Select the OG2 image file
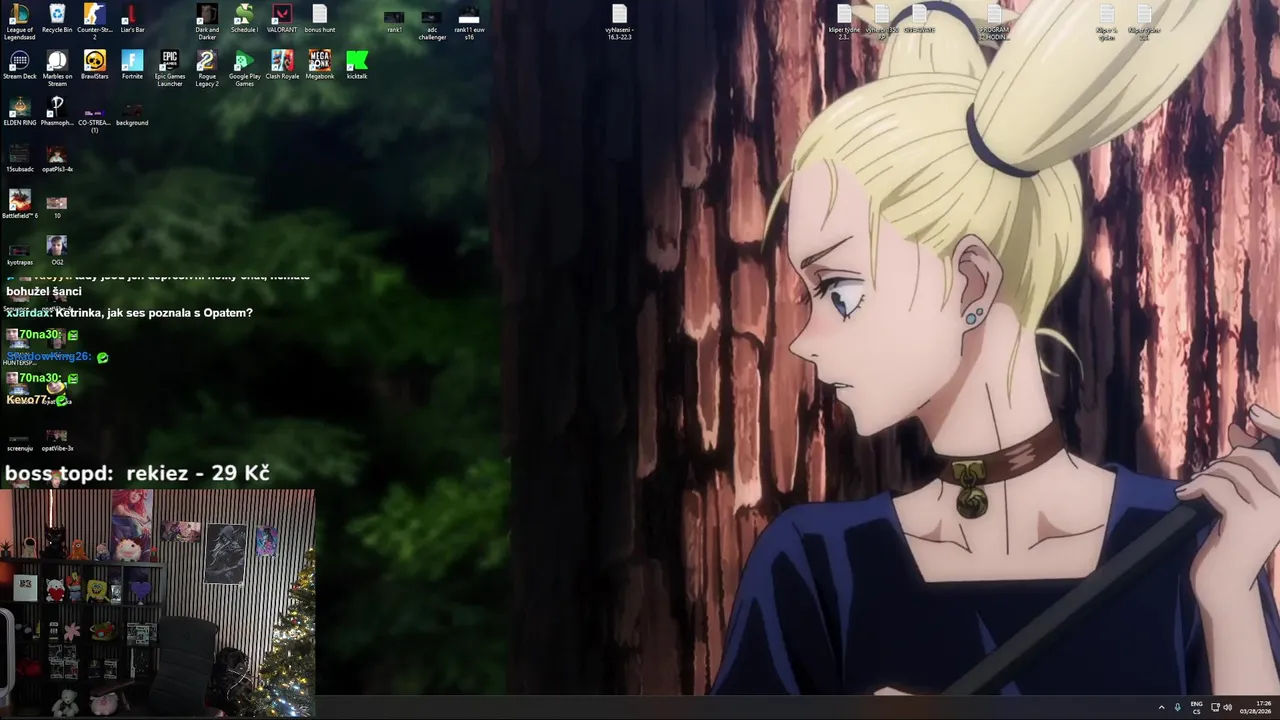The image size is (1280, 720). point(57,251)
